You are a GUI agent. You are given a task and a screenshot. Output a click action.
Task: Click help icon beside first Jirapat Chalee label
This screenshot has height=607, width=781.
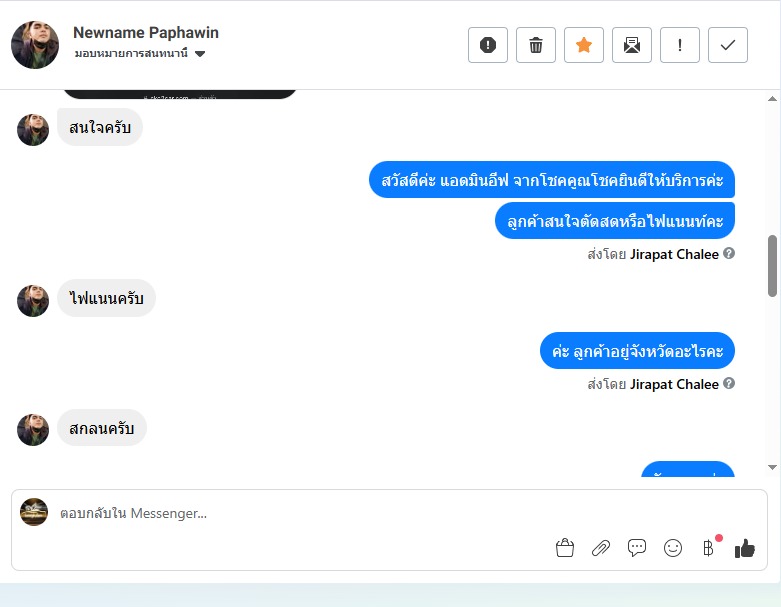[x=729, y=253]
